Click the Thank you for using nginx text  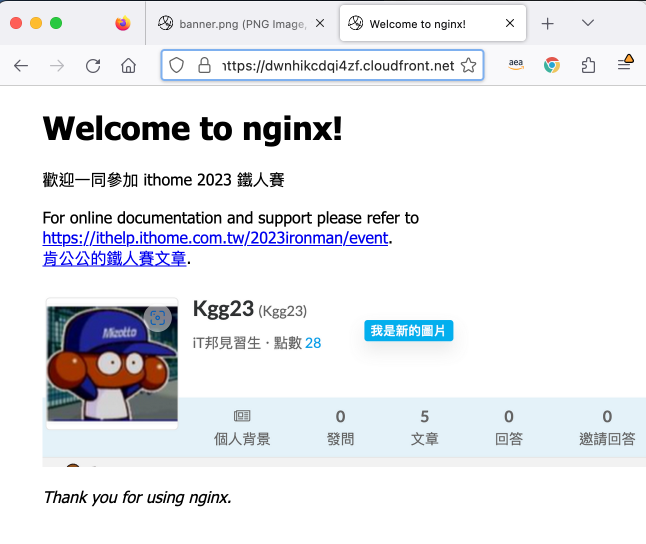[137, 497]
